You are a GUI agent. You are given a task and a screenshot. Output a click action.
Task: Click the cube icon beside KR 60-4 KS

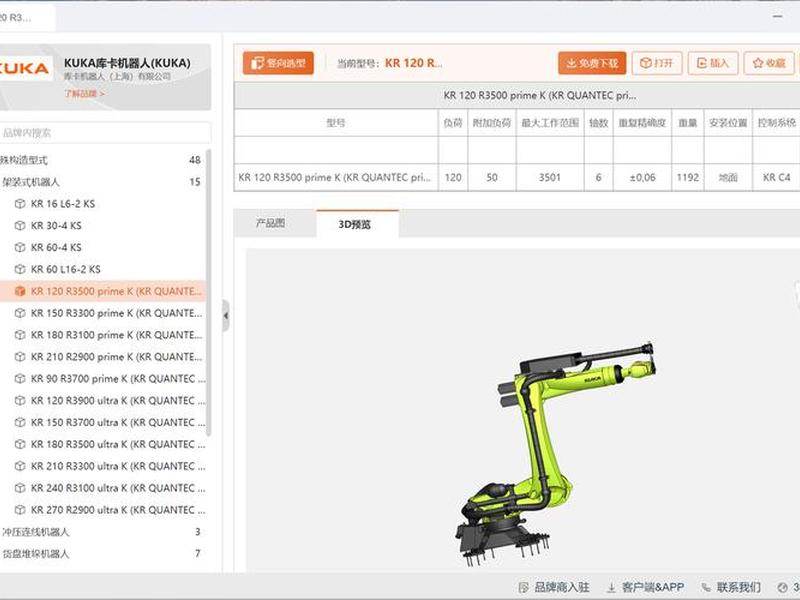click(x=20, y=247)
